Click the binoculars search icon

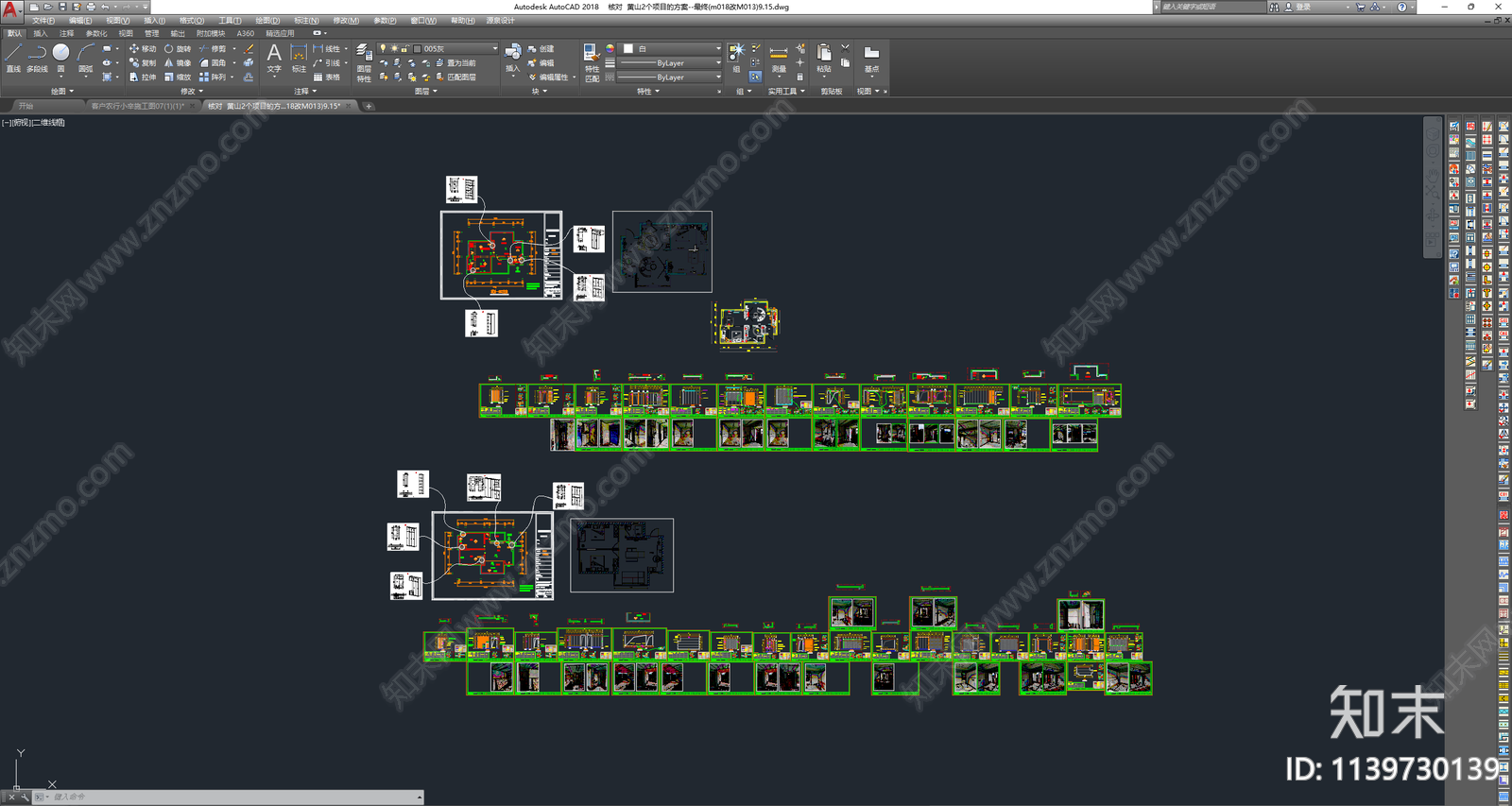(x=1274, y=7)
